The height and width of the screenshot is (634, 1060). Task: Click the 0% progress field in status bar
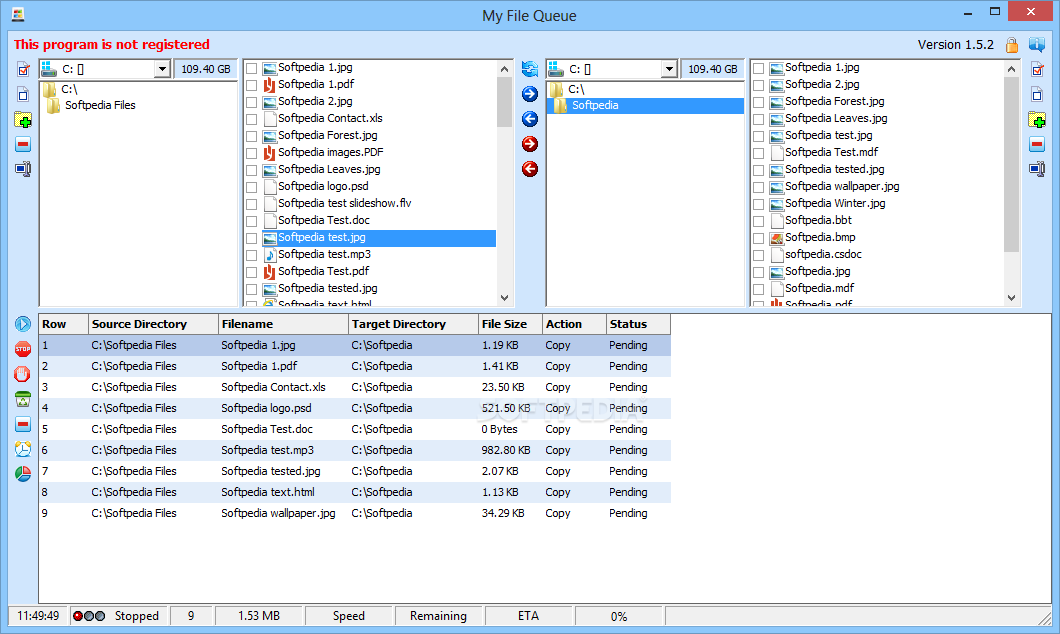tap(619, 616)
